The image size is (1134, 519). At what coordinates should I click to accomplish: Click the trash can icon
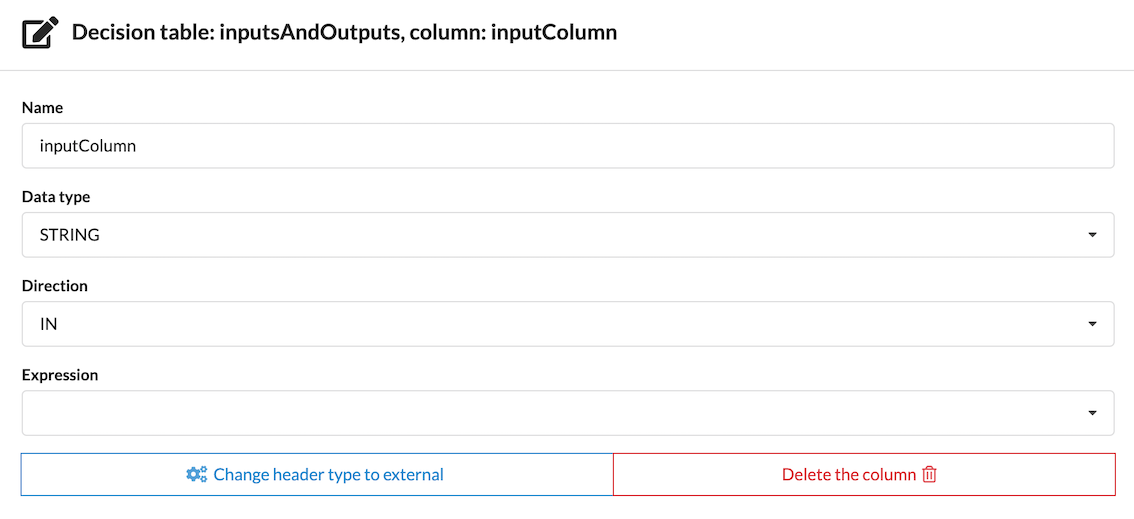click(930, 475)
